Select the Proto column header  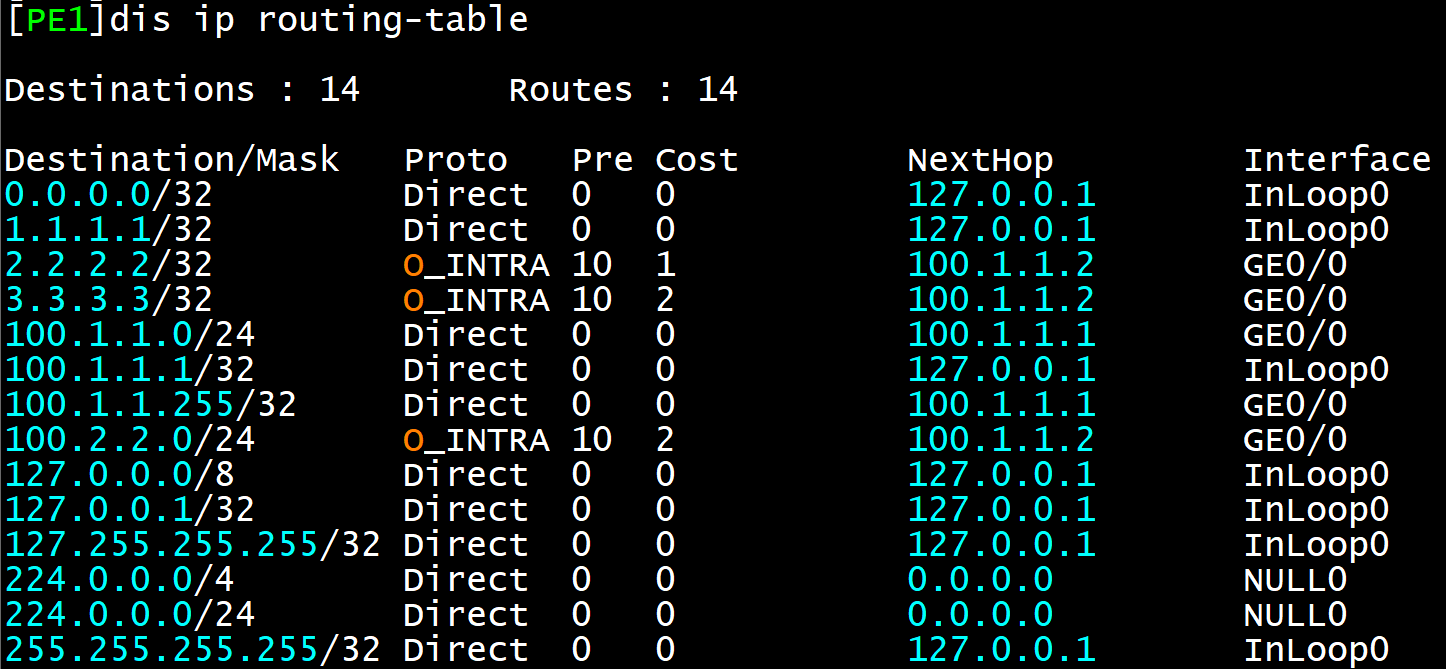click(x=455, y=158)
